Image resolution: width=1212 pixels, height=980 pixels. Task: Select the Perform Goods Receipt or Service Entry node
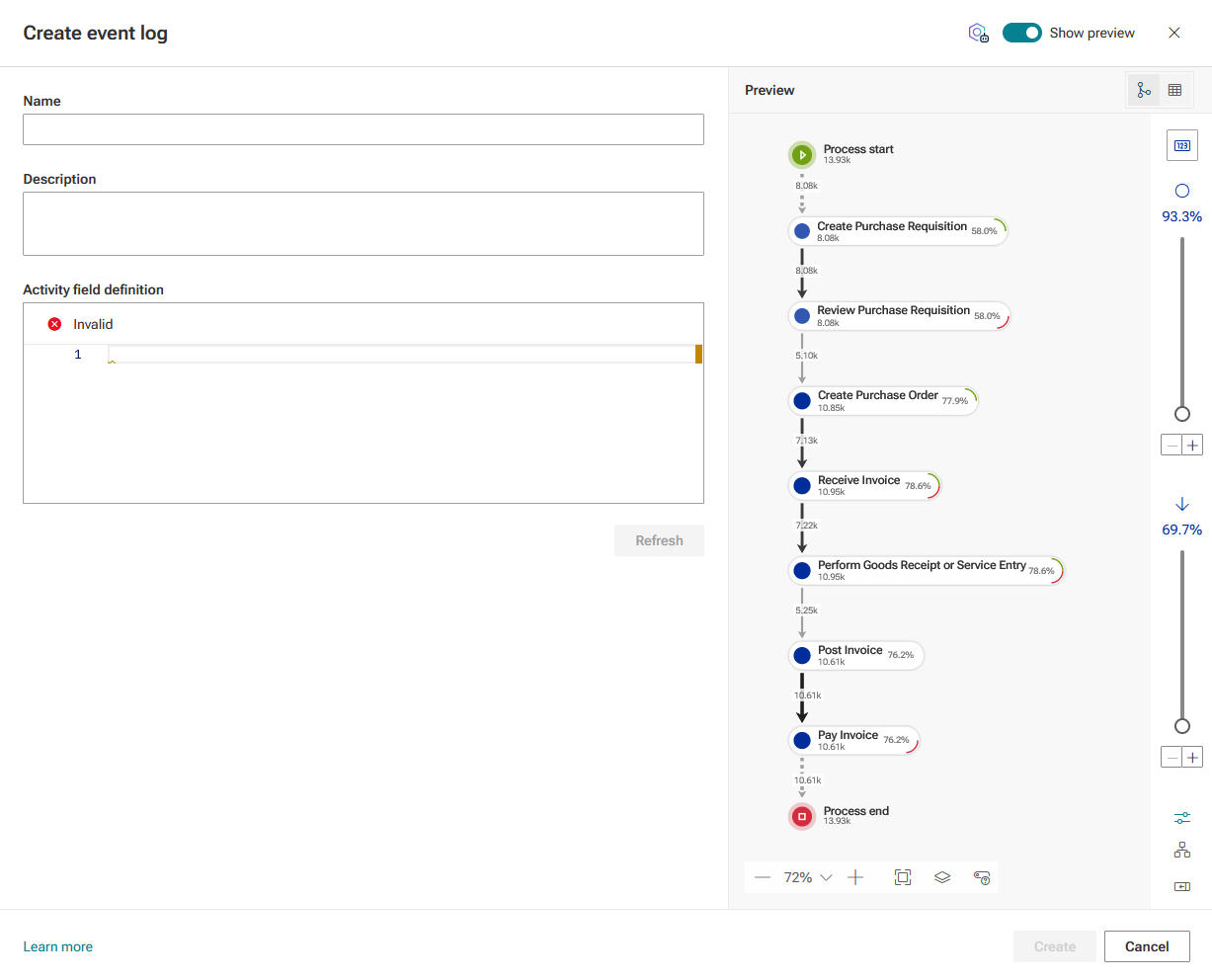(x=926, y=571)
